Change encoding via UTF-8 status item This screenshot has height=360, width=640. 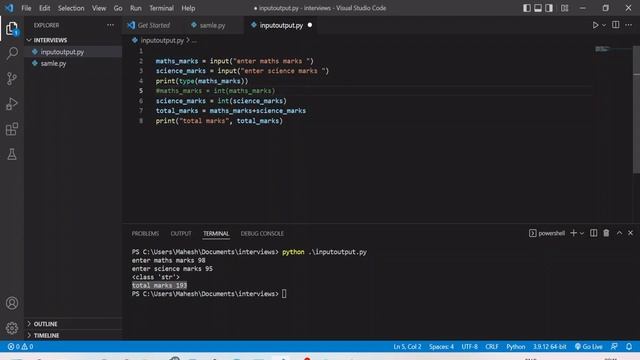coord(469,347)
